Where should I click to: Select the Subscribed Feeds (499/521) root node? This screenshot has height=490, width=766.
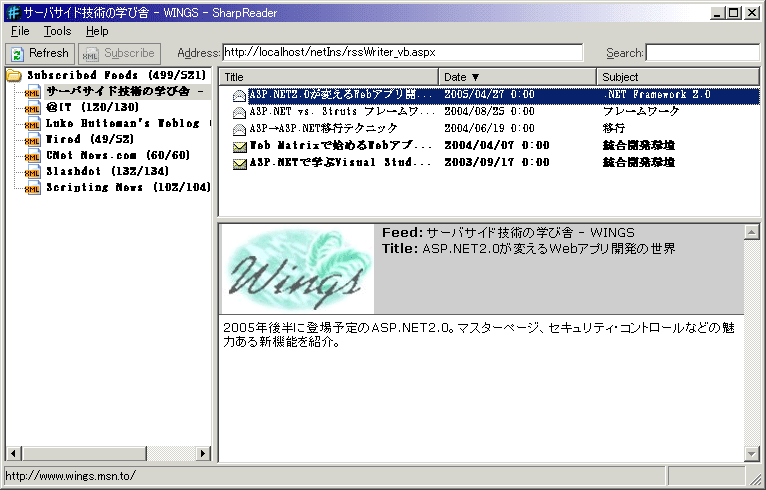click(117, 75)
